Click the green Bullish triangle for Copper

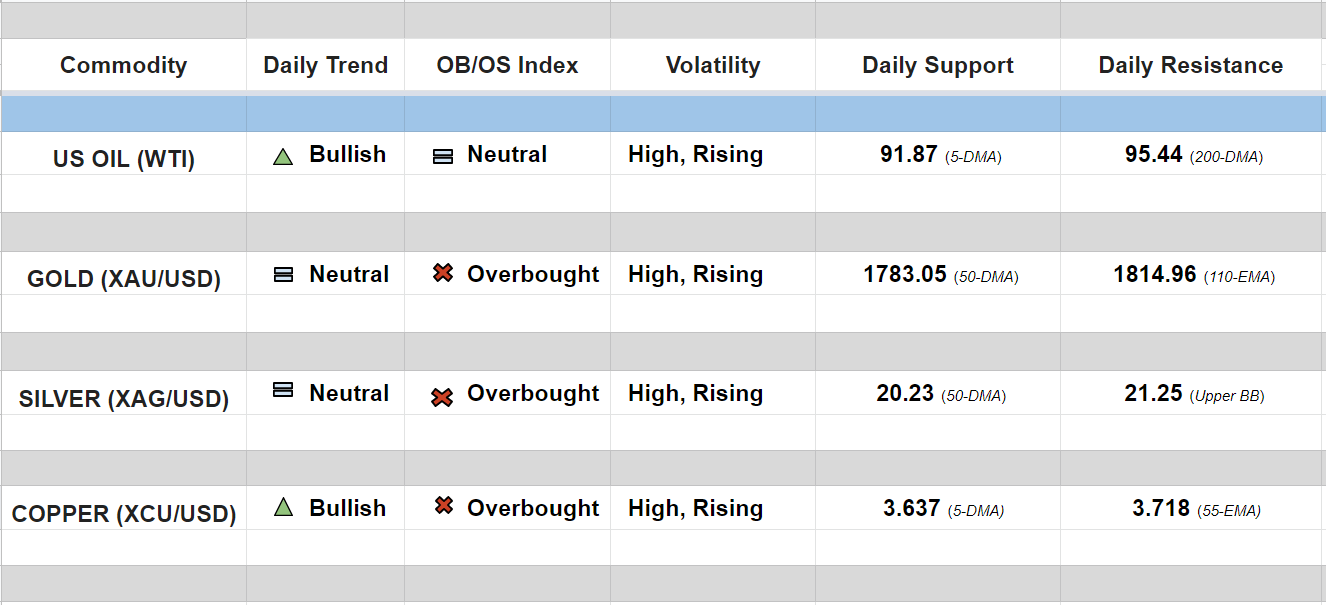pyautogui.click(x=283, y=508)
